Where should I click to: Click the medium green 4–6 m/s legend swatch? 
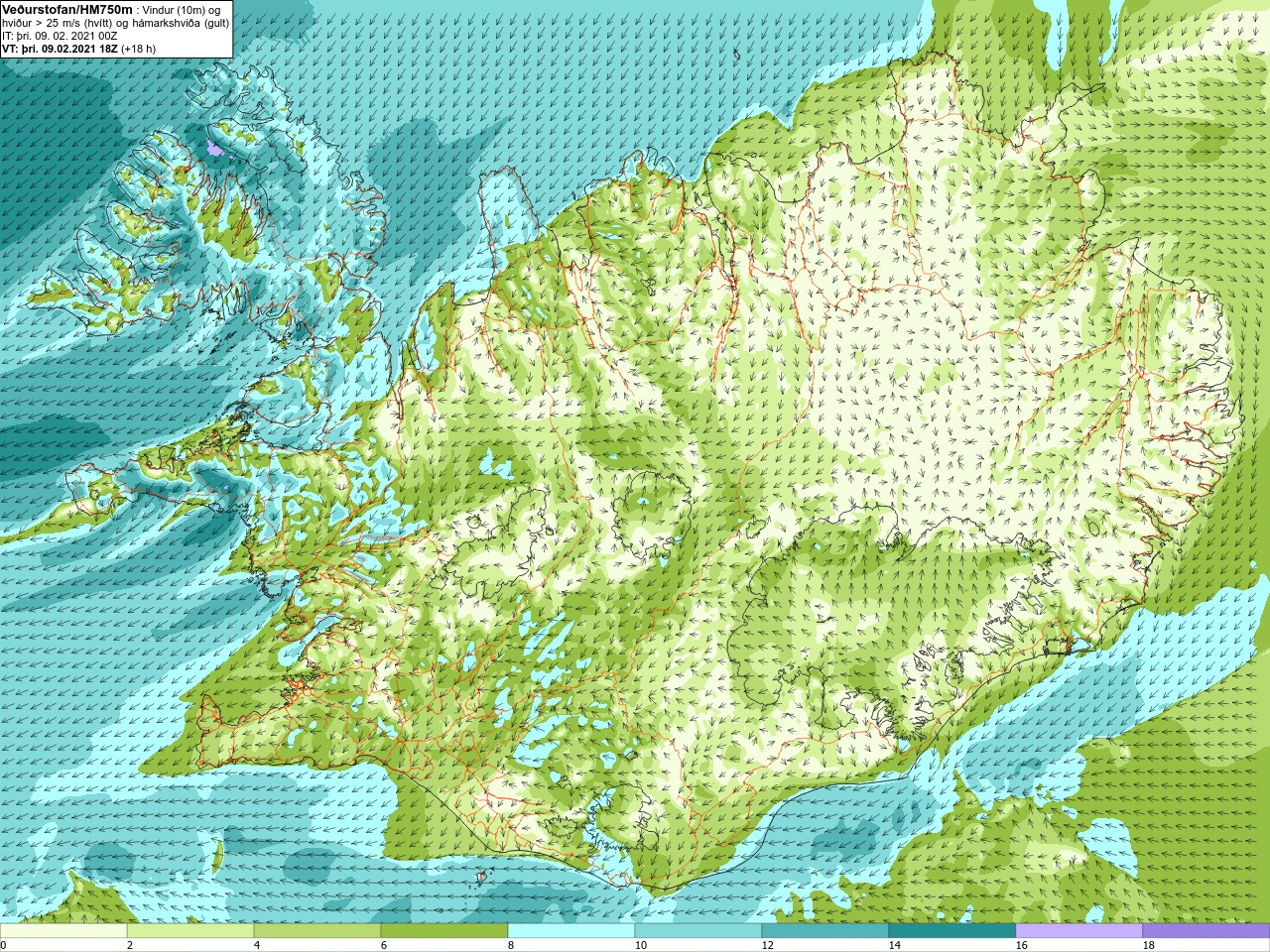[x=317, y=931]
